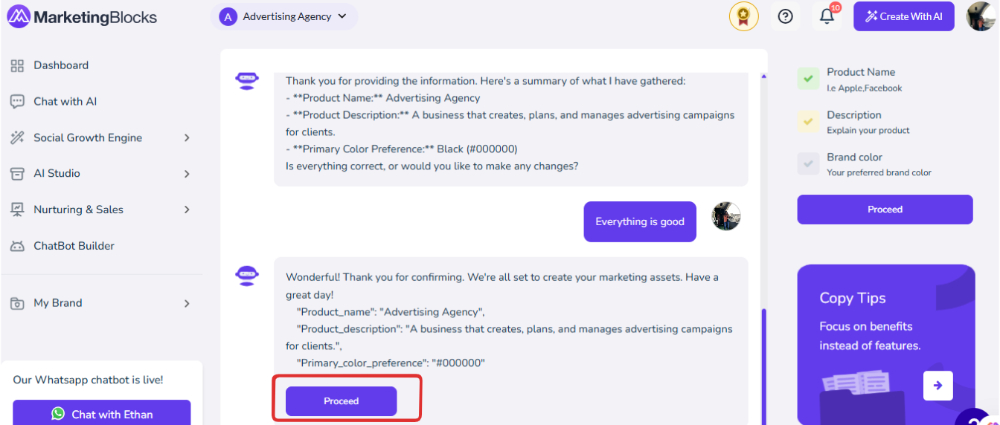Viewport: 1000px width, 425px height.
Task: Open the user profile avatar at top right
Action: coord(981,17)
